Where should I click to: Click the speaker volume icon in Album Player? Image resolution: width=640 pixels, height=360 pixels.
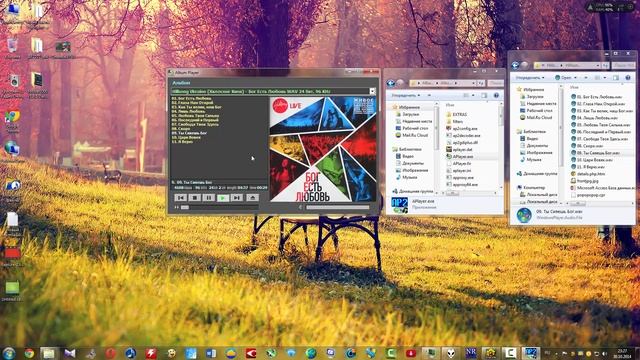(301, 207)
